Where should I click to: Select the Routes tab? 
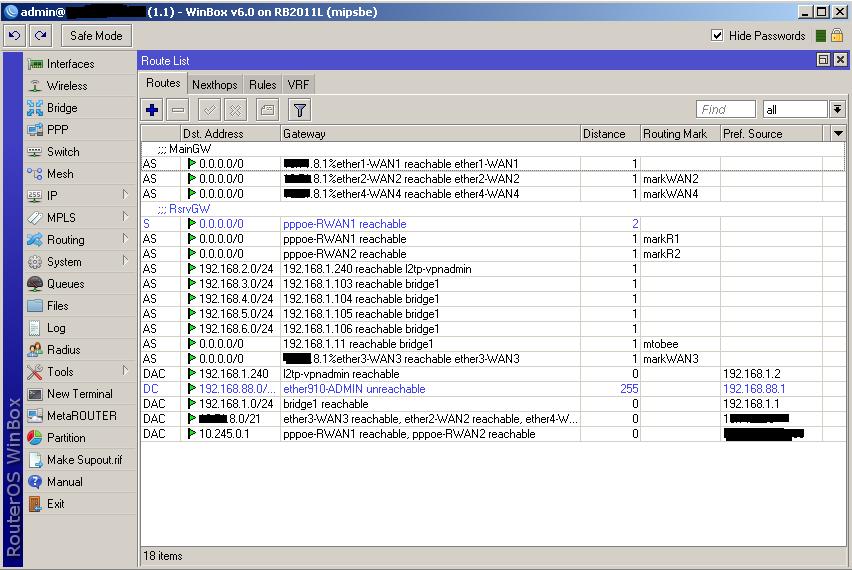(163, 83)
